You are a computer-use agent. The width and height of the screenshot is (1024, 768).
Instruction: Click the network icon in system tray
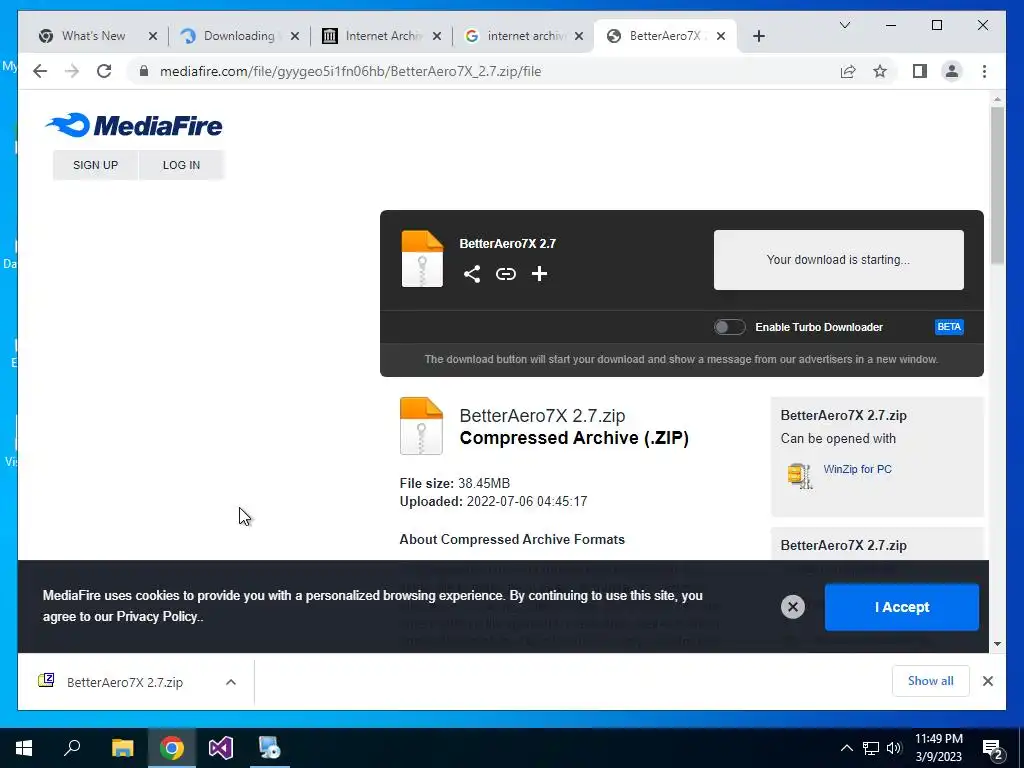click(871, 748)
